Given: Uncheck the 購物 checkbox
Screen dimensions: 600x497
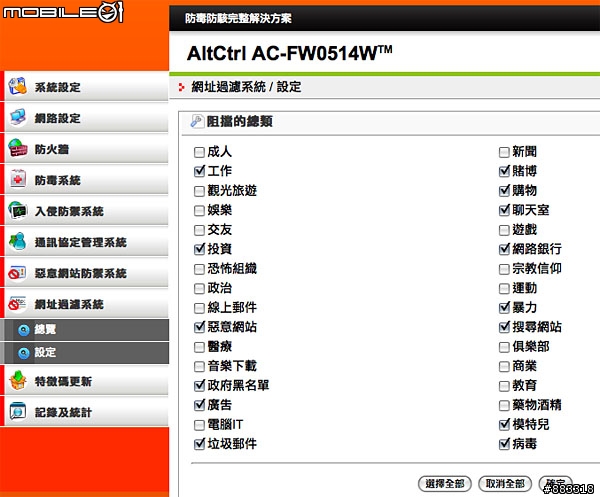Looking at the screenshot, I should pyautogui.click(x=504, y=191).
